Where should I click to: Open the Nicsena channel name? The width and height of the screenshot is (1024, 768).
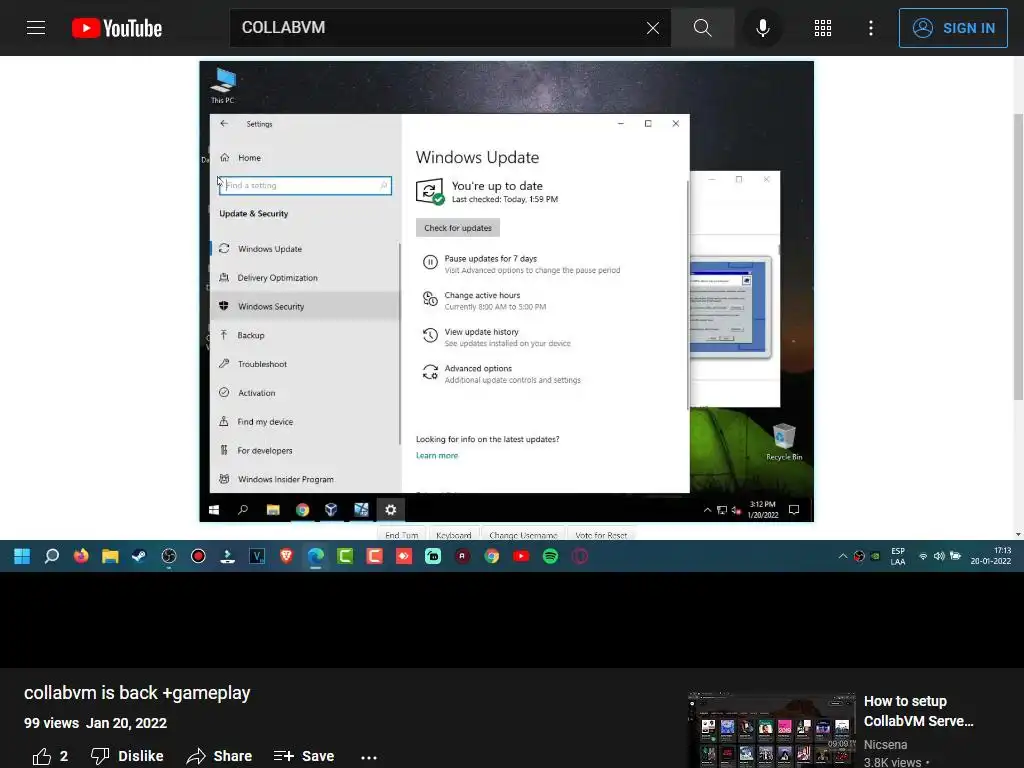tap(885, 744)
